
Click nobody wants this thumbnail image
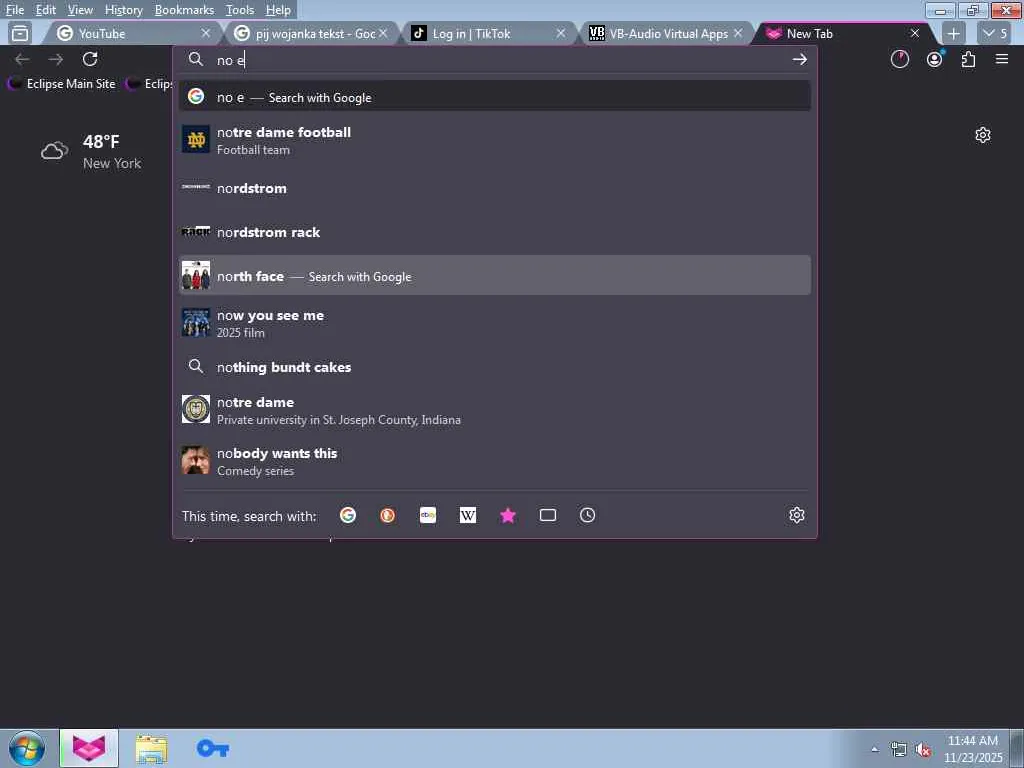[x=196, y=460]
